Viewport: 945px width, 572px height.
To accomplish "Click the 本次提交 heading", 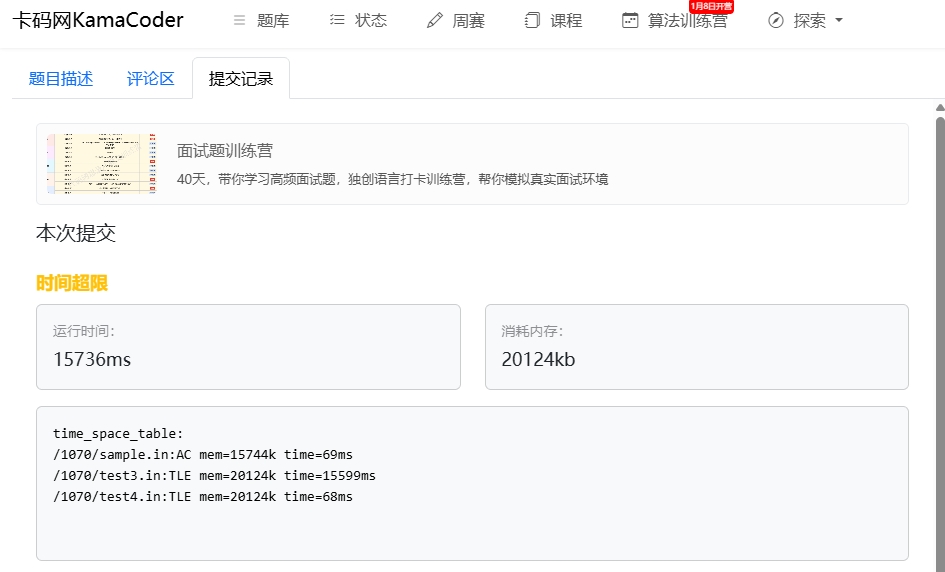I will (76, 233).
